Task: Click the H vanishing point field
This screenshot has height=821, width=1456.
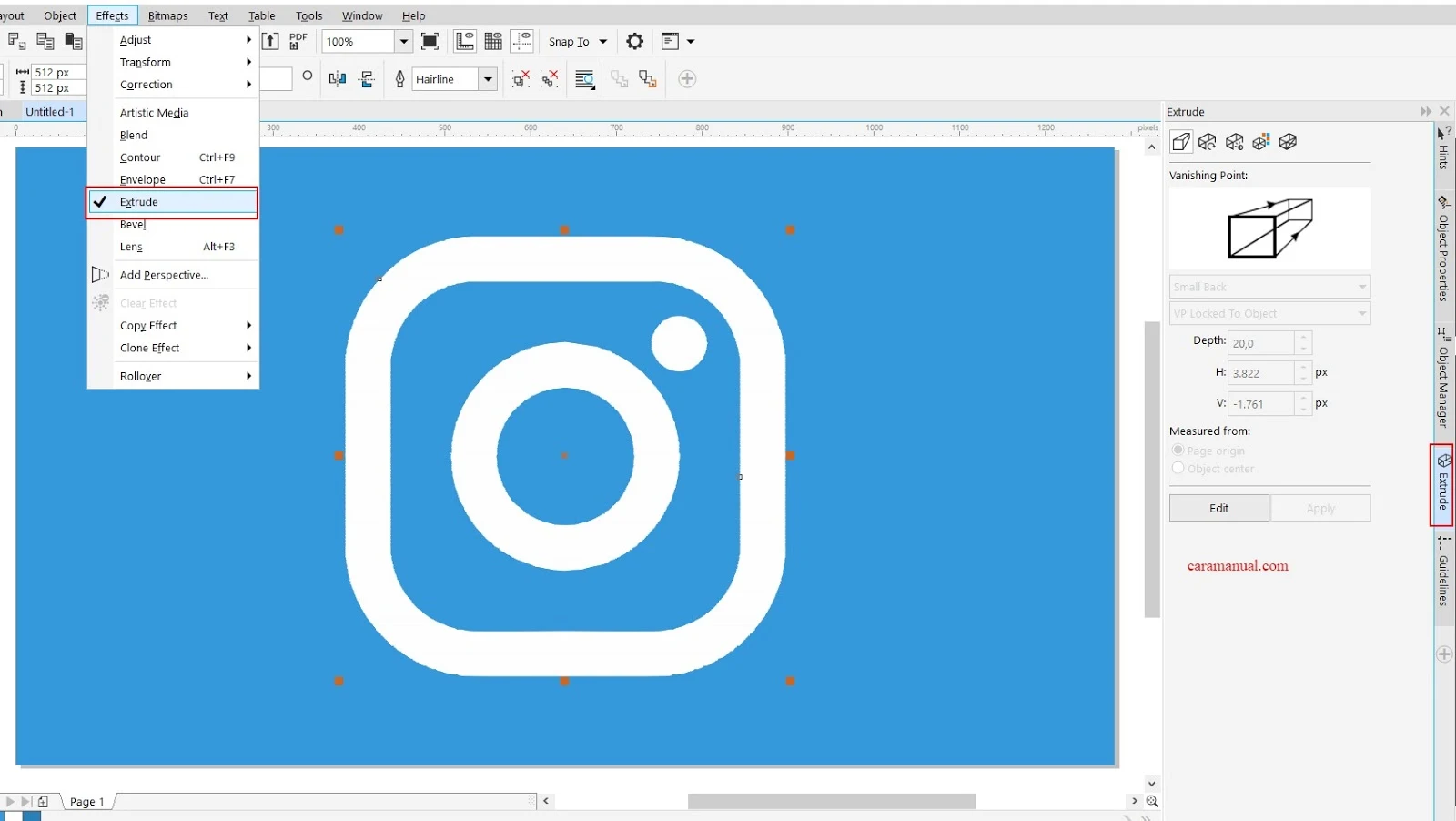Action: coord(1261,373)
